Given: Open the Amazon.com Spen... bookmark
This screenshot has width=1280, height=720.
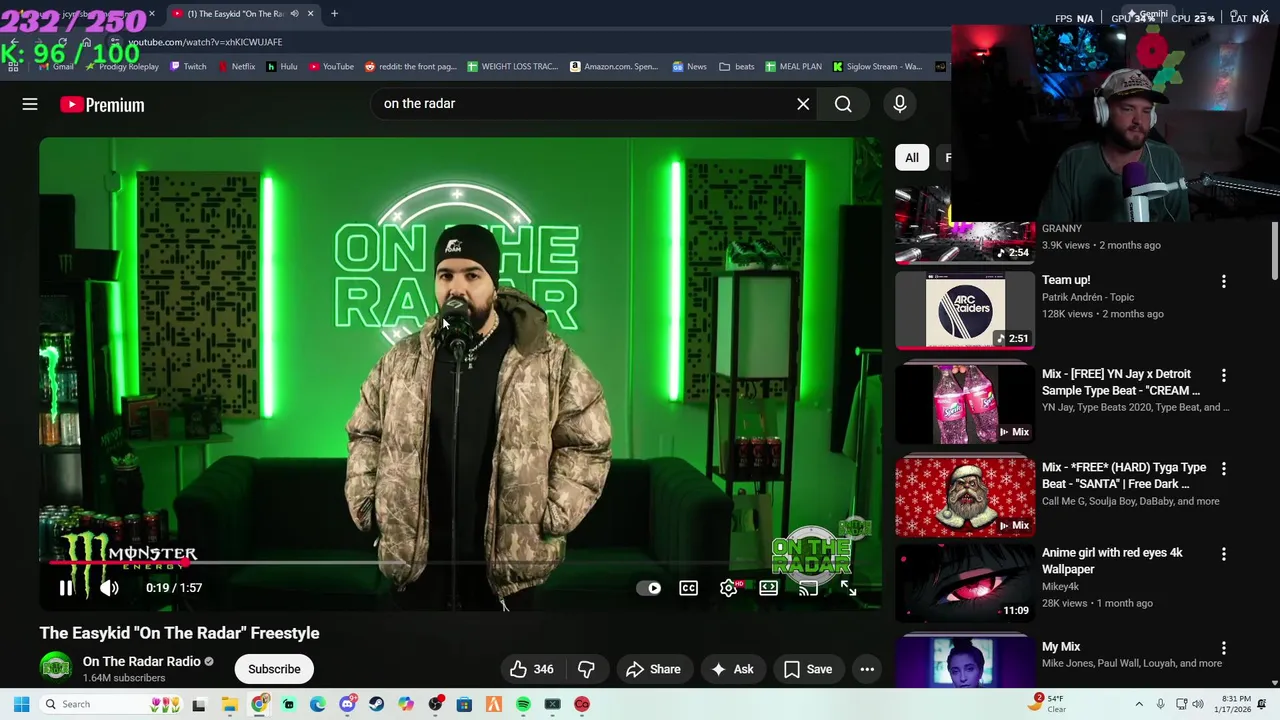Looking at the screenshot, I should (x=614, y=67).
